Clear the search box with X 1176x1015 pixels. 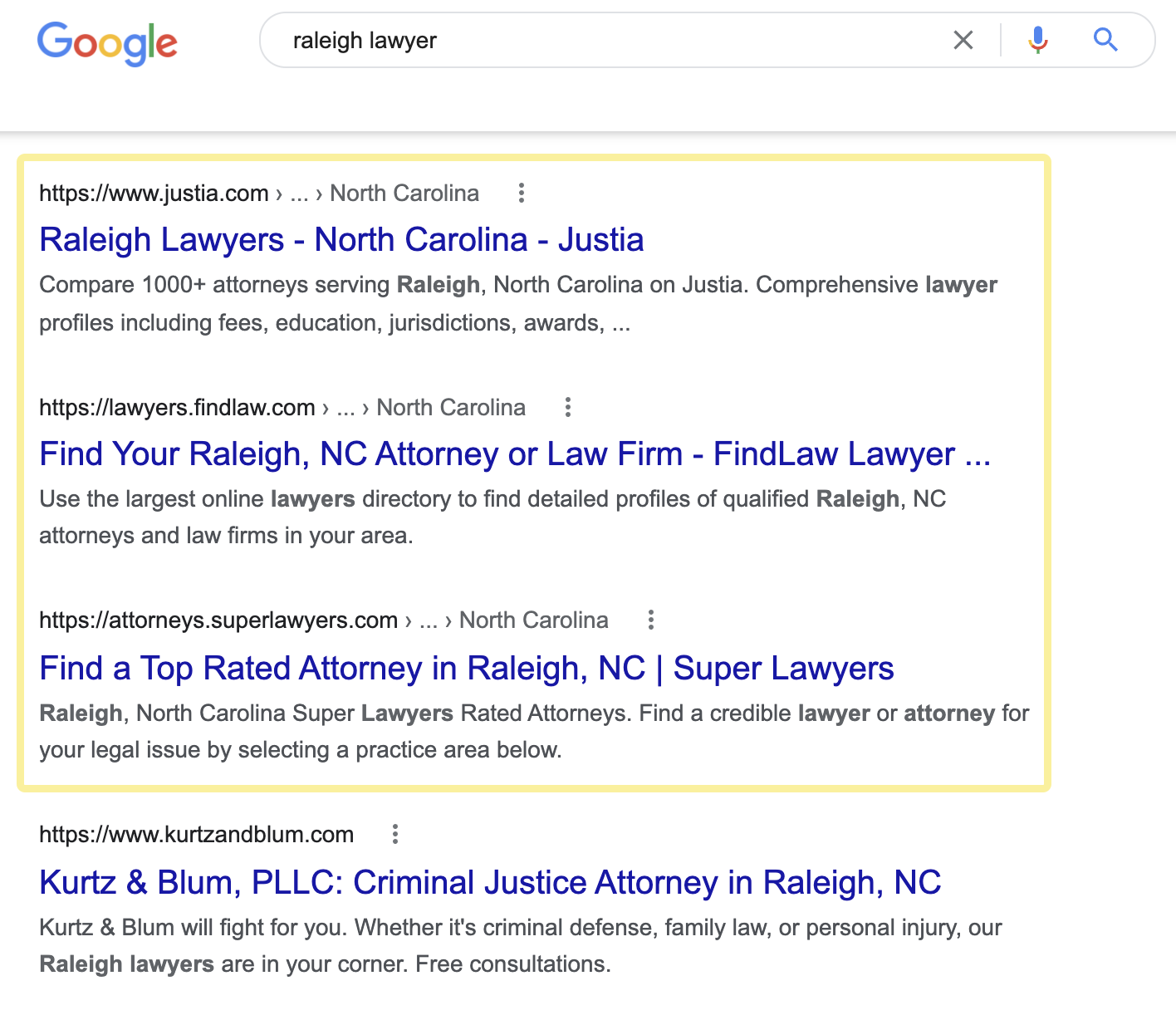tap(963, 40)
